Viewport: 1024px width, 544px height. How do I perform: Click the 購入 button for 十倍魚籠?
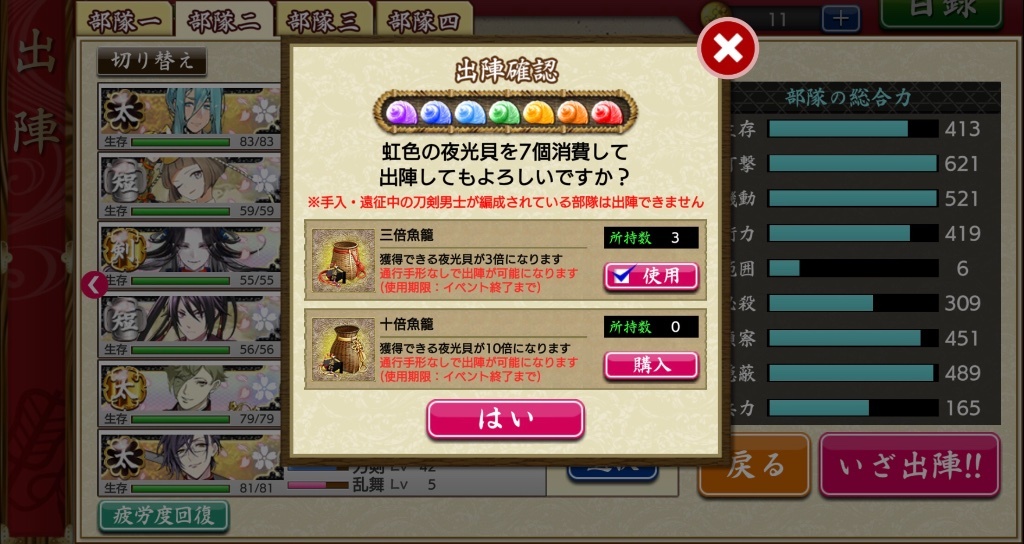click(x=651, y=365)
